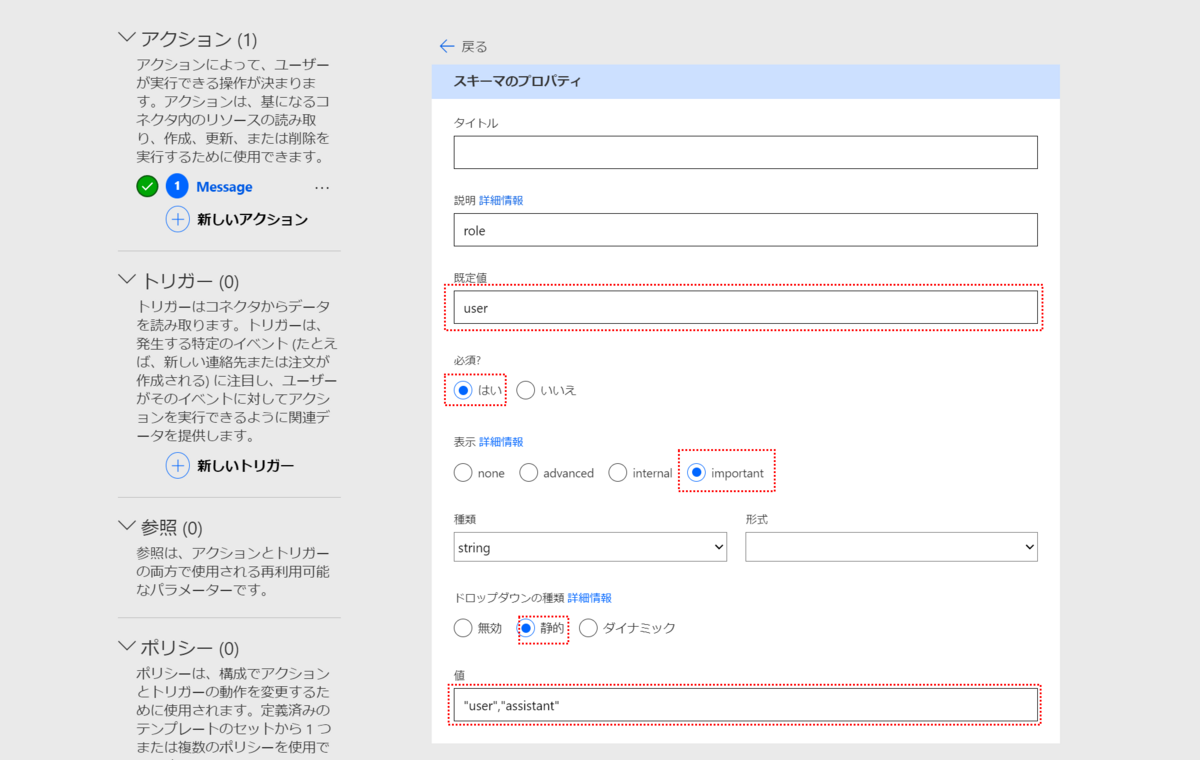
Task: Collapse the ポリシー (0) section
Action: pyautogui.click(x=126, y=647)
